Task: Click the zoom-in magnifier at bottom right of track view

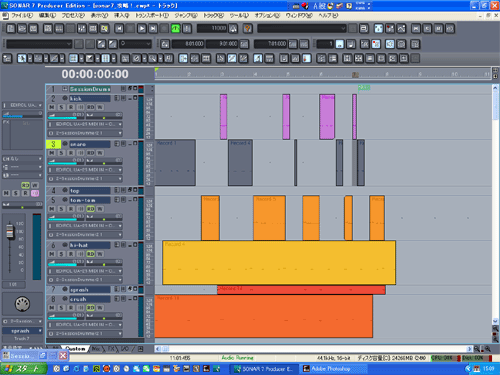Action: (x=487, y=349)
